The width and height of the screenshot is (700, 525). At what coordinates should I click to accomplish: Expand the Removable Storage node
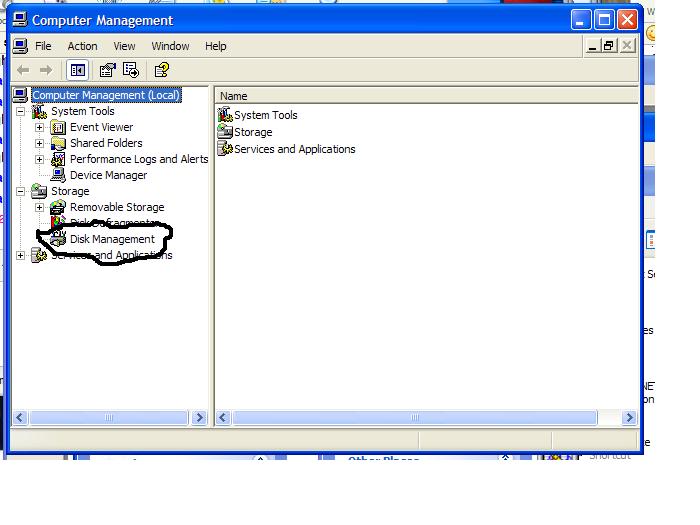[40, 207]
